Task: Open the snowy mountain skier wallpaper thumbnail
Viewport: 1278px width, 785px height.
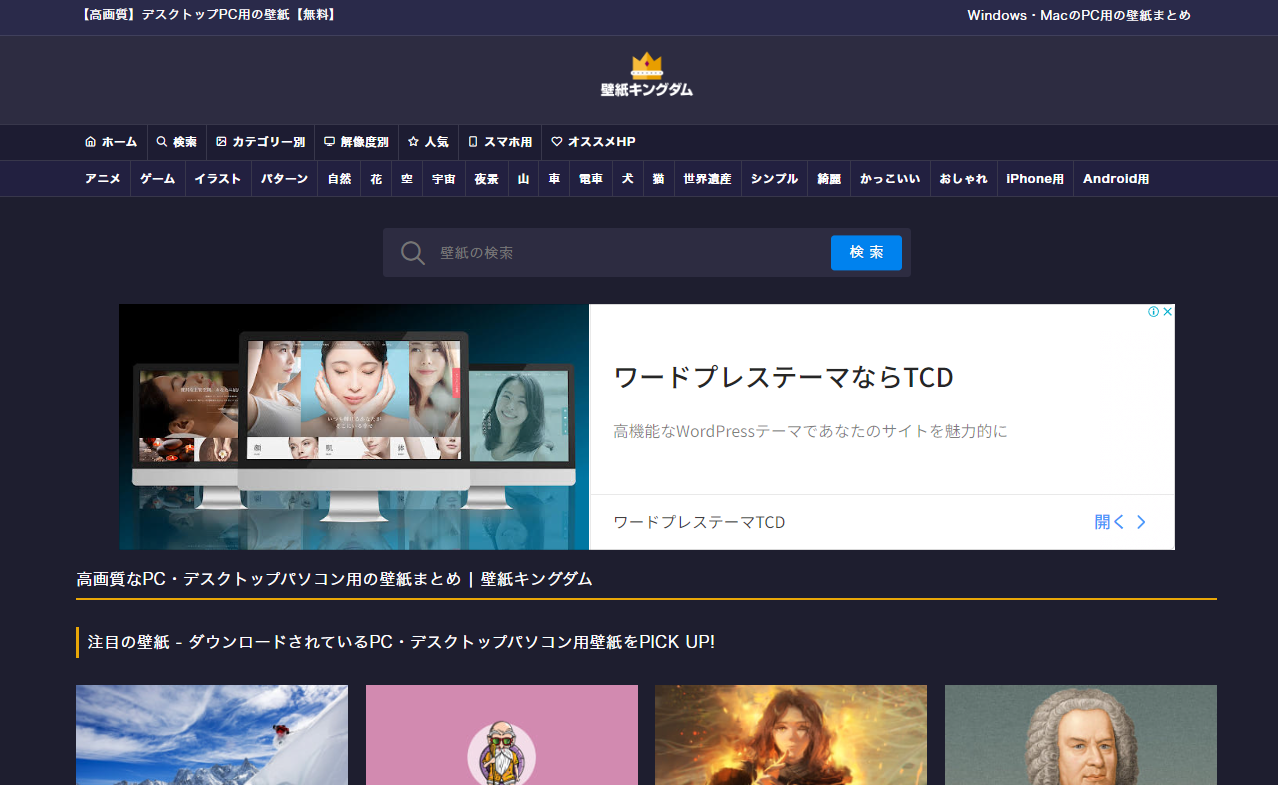Action: pos(212,735)
